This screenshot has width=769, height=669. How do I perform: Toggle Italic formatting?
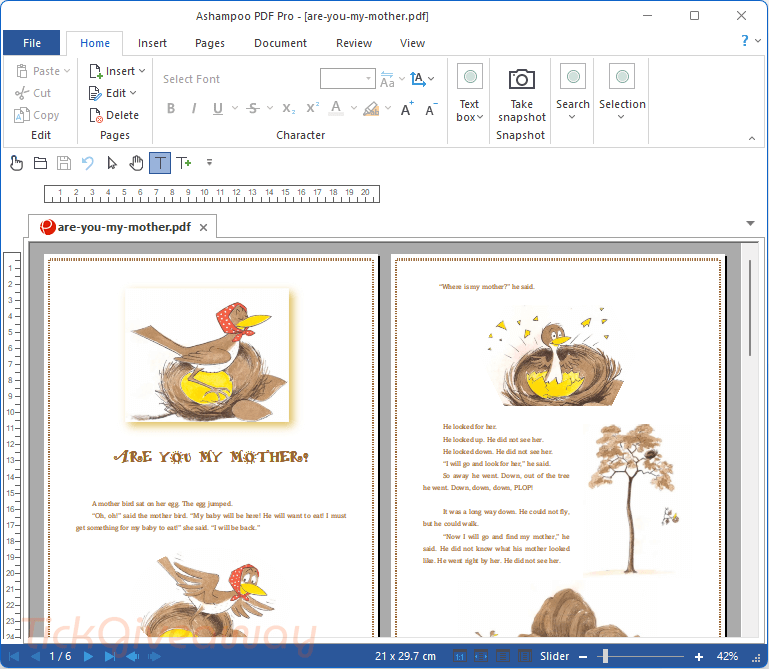[x=194, y=108]
